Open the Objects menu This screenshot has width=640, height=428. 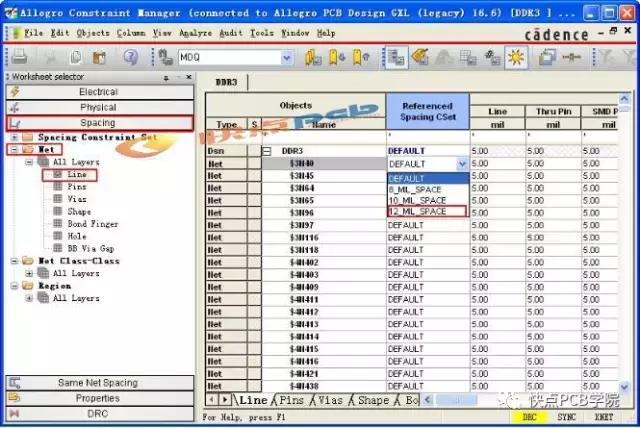pyautogui.click(x=93, y=33)
